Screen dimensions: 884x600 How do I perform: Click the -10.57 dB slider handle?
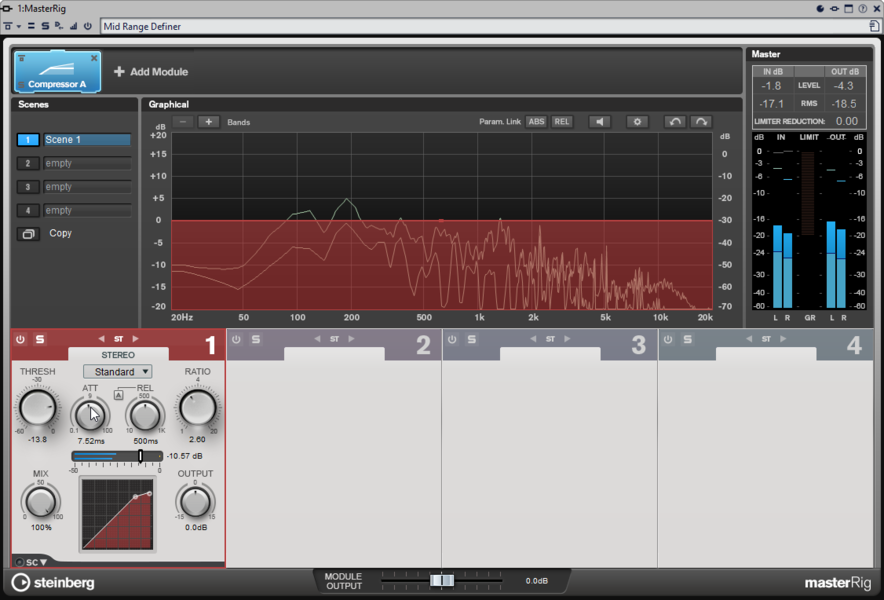[140, 456]
